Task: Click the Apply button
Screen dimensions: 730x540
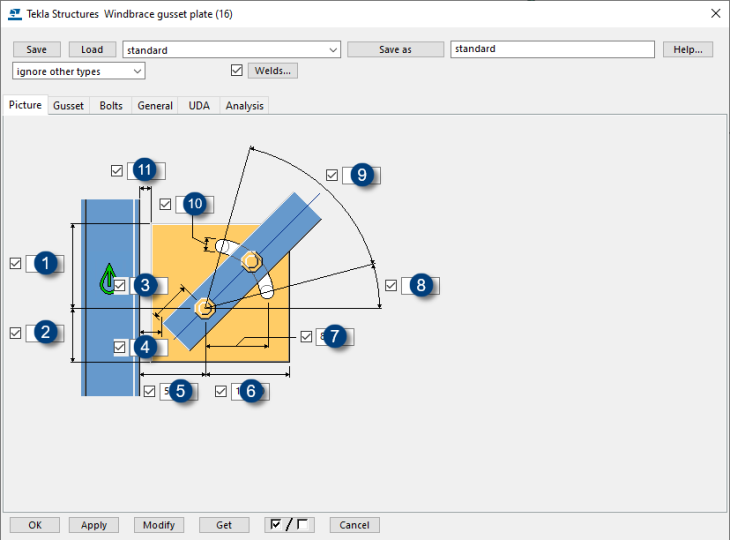Action: click(x=94, y=525)
